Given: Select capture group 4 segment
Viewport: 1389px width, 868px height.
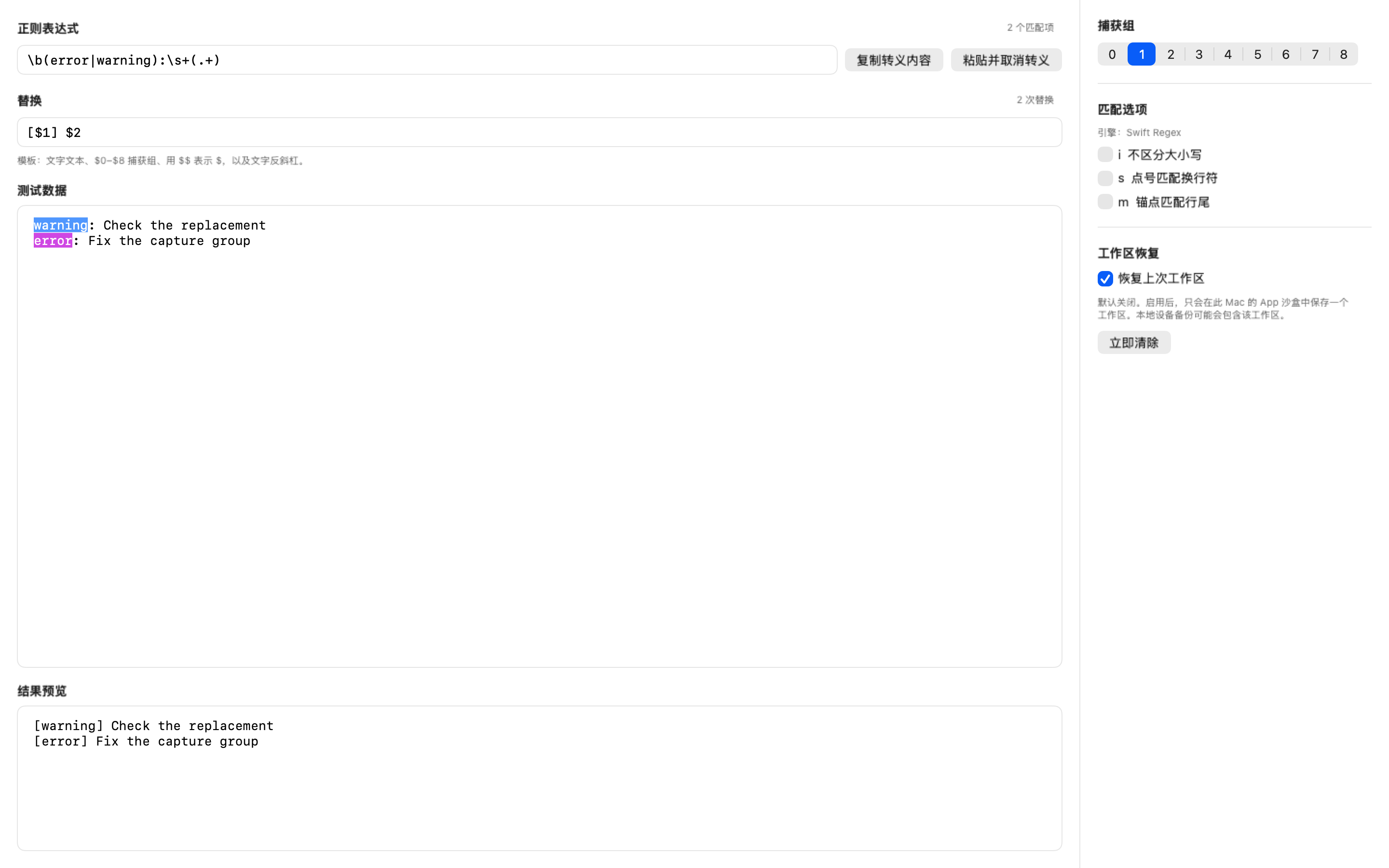Looking at the screenshot, I should coord(1228,54).
